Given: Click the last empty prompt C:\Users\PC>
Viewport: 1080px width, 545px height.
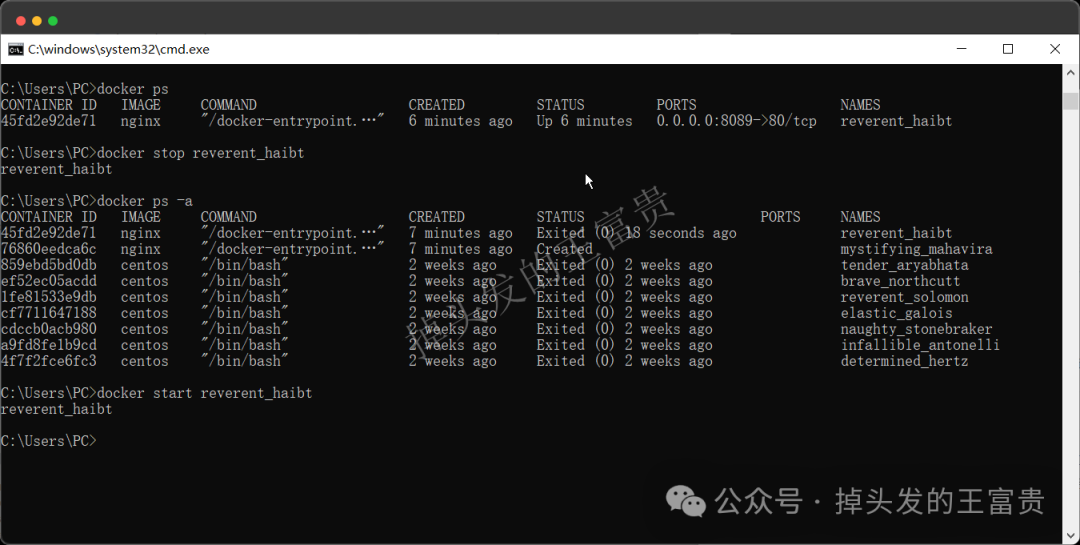Looking at the screenshot, I should tap(49, 441).
